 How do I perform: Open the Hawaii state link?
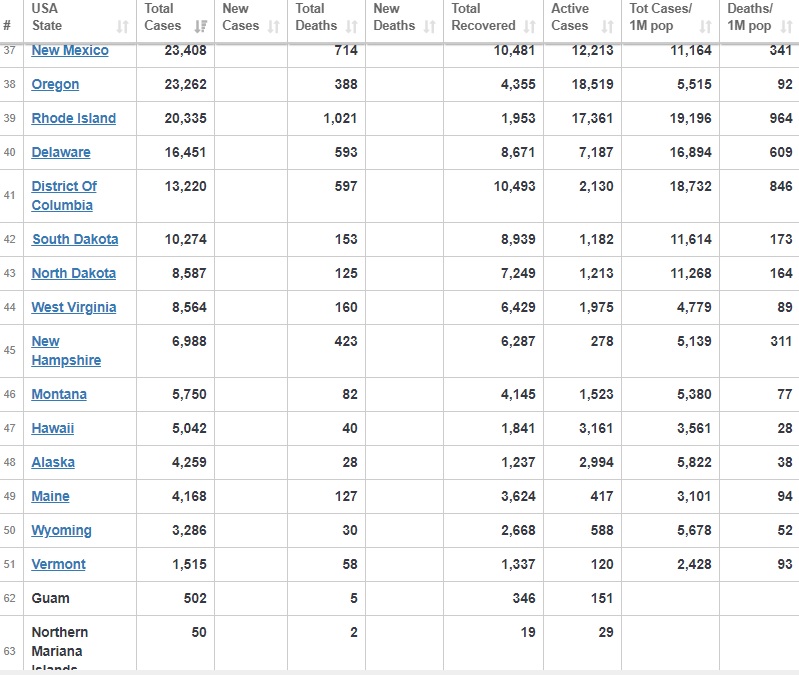52,429
